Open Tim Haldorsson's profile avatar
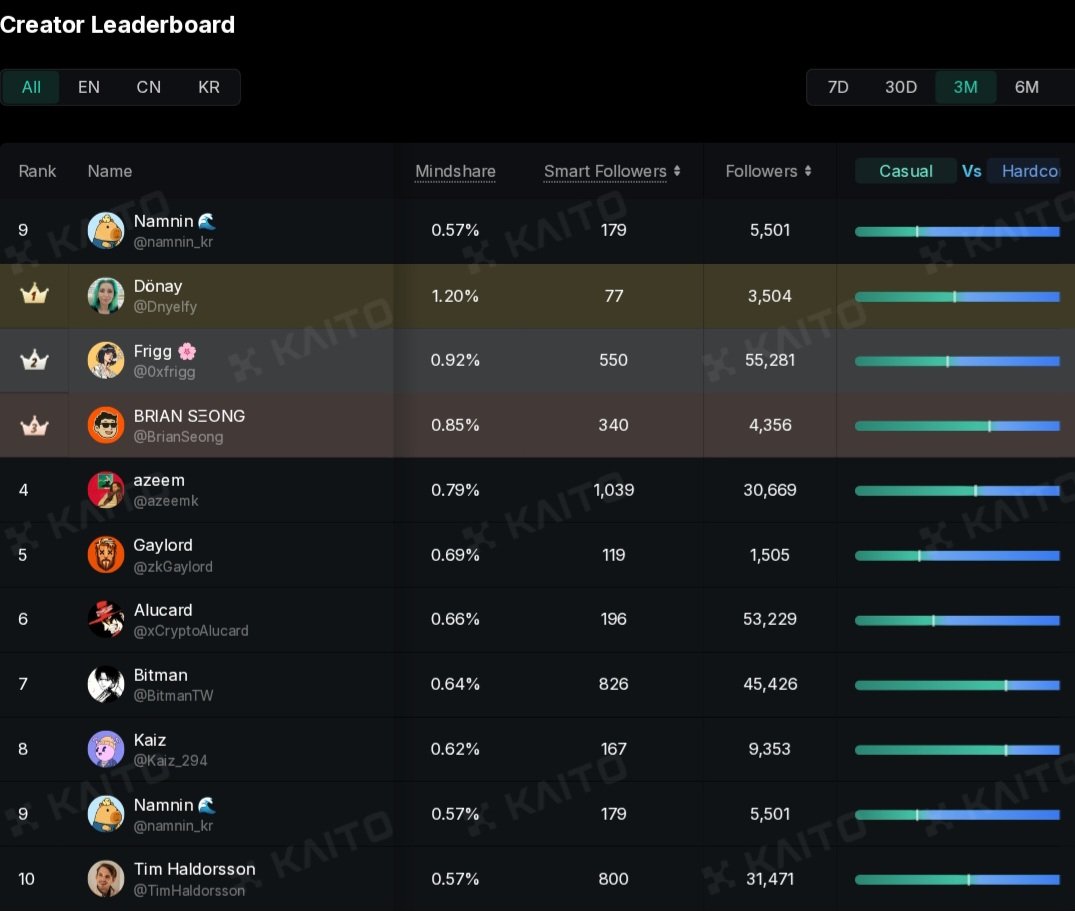This screenshot has width=1075, height=911. tap(106, 879)
